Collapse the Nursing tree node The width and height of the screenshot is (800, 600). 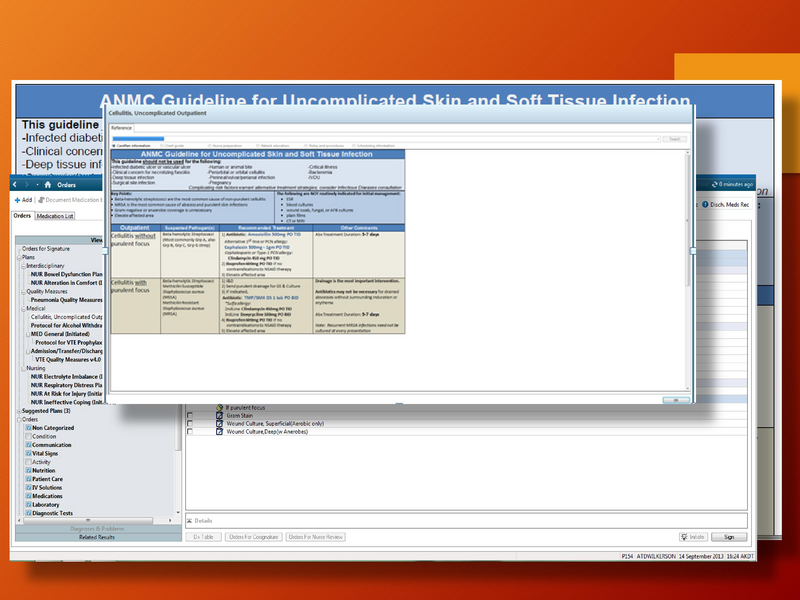tap(23, 368)
